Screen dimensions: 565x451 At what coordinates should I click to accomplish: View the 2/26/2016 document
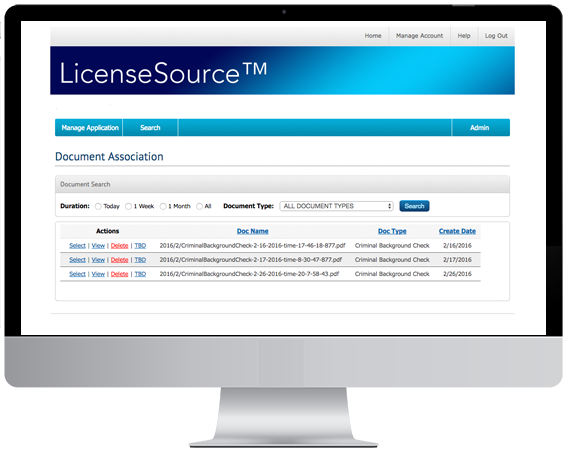[x=98, y=274]
